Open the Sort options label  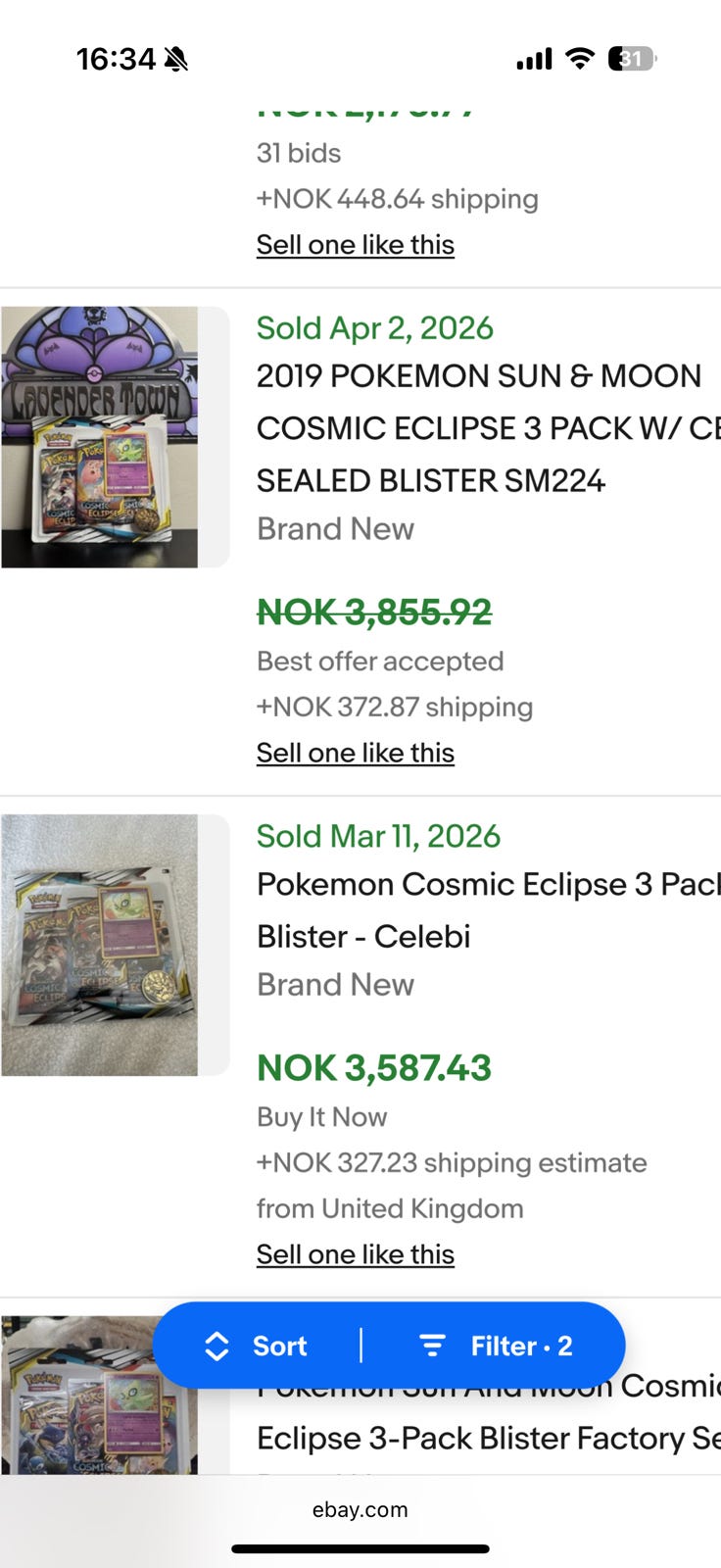point(280,1347)
